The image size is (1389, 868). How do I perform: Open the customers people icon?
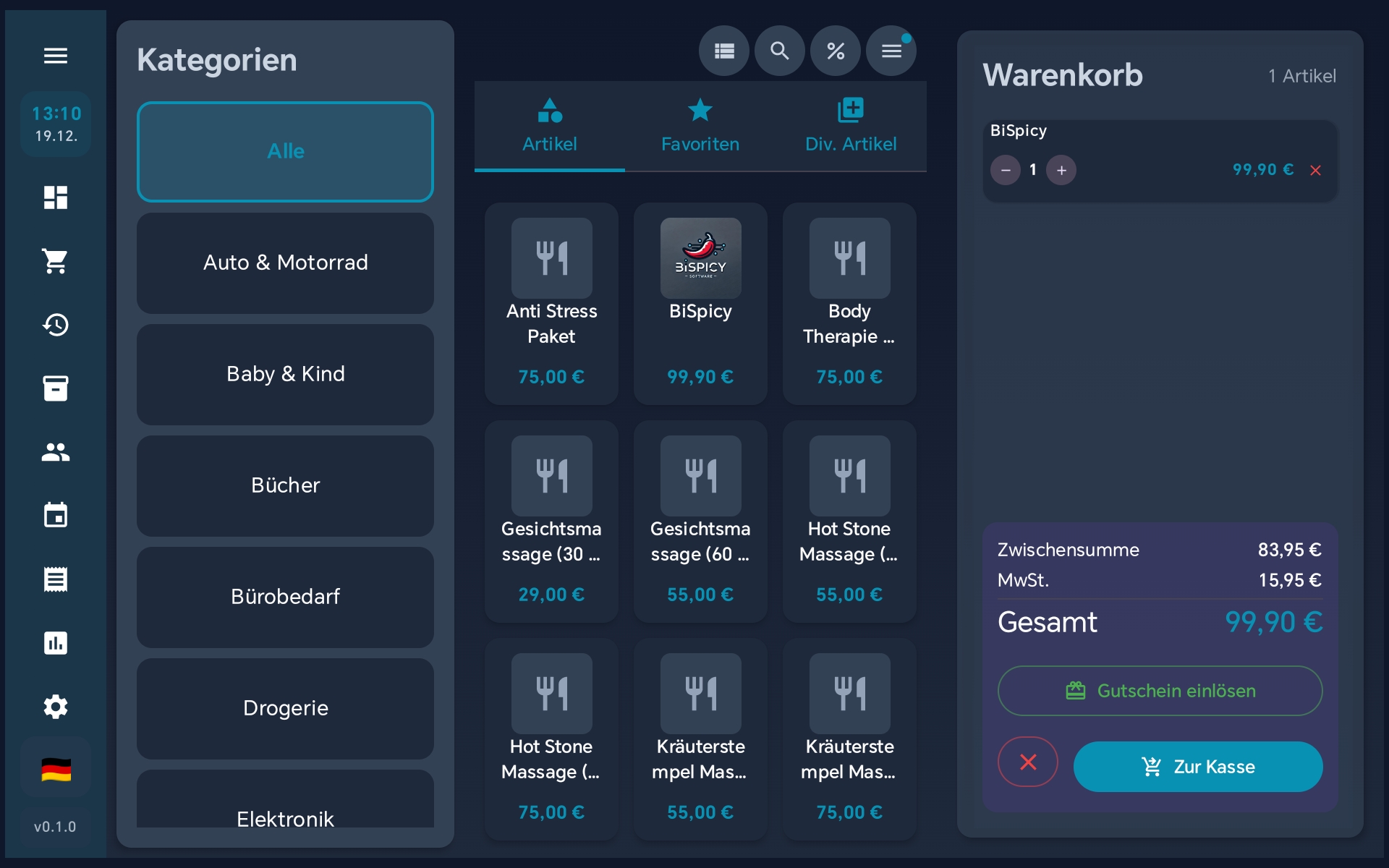55,452
